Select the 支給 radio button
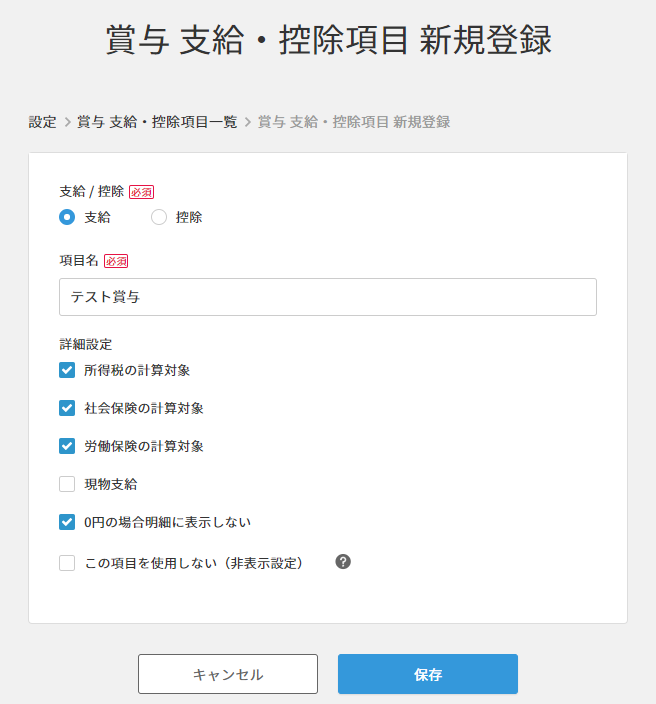 coord(67,217)
